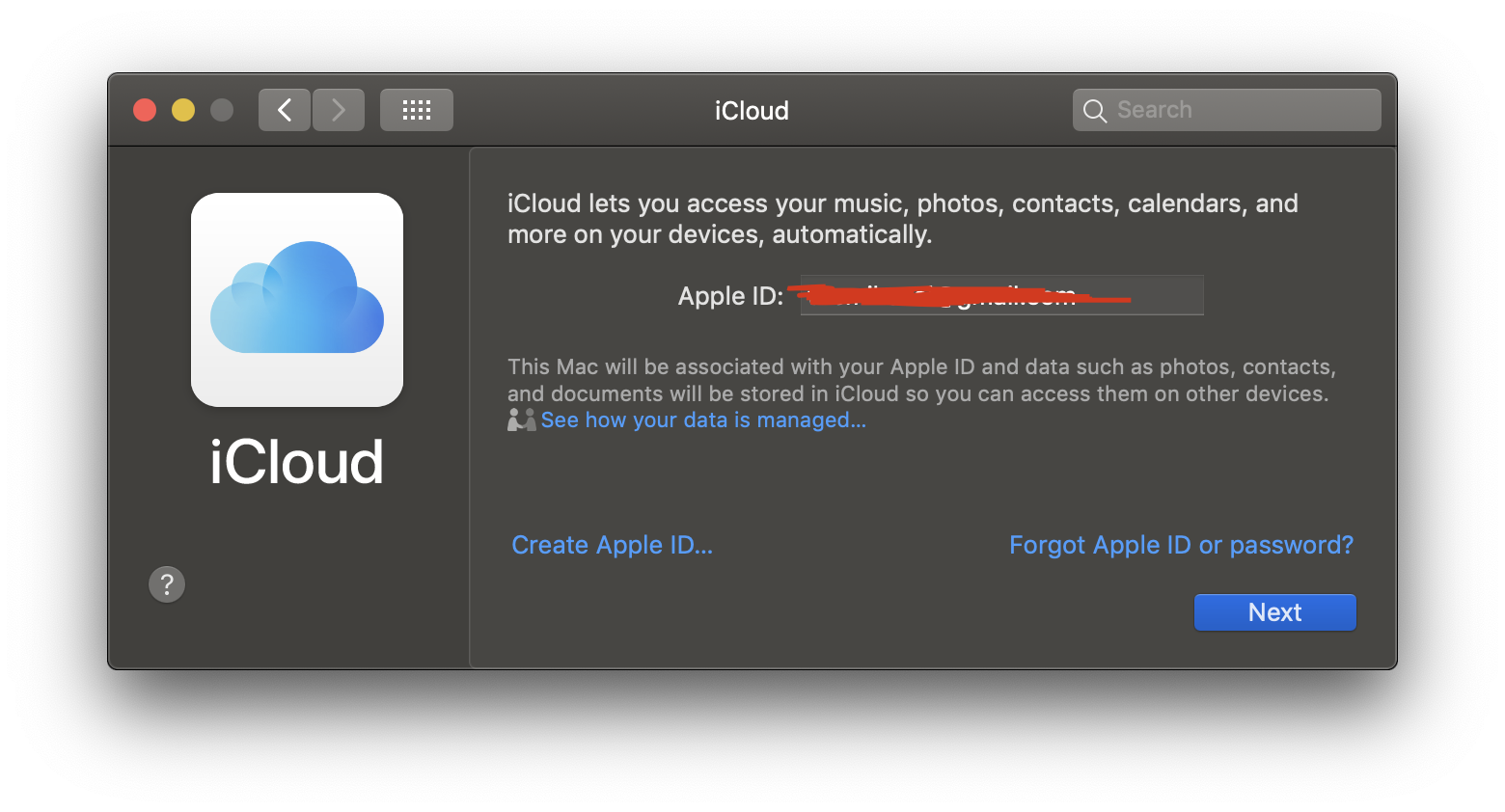Open See how your data is managed link
The width and height of the screenshot is (1505, 812).
(703, 420)
